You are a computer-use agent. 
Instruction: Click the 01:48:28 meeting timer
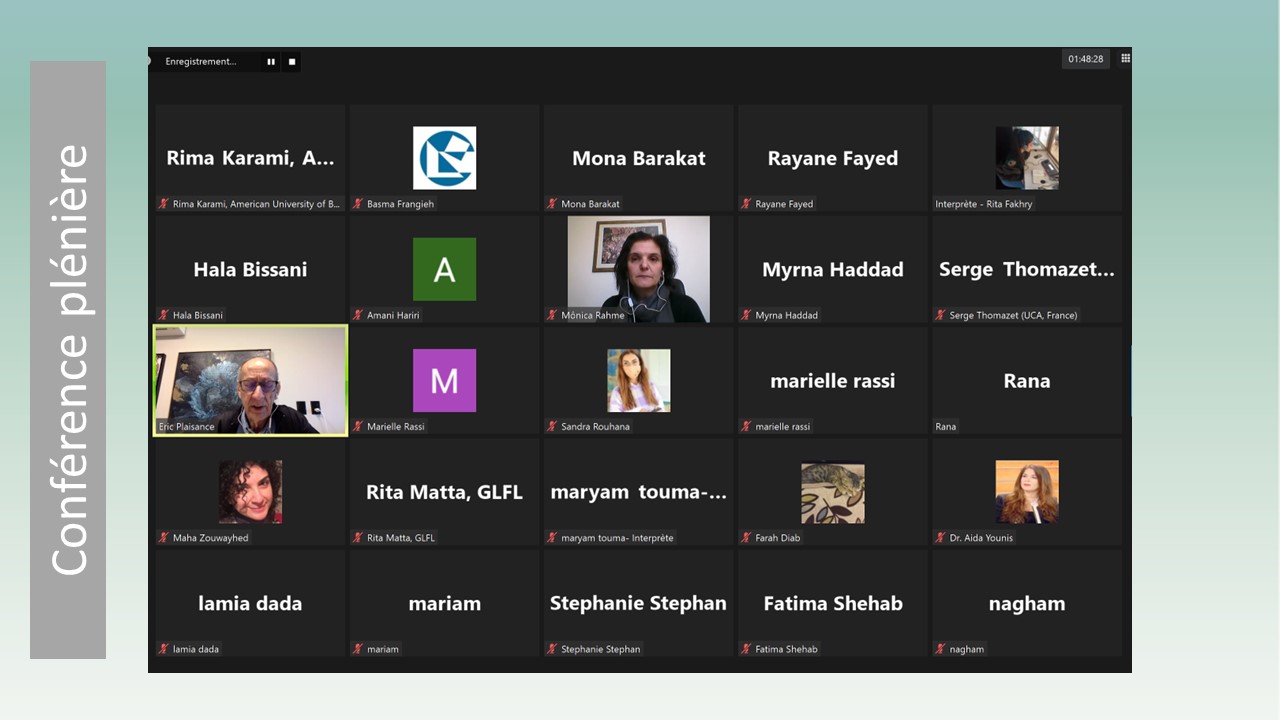click(1085, 59)
